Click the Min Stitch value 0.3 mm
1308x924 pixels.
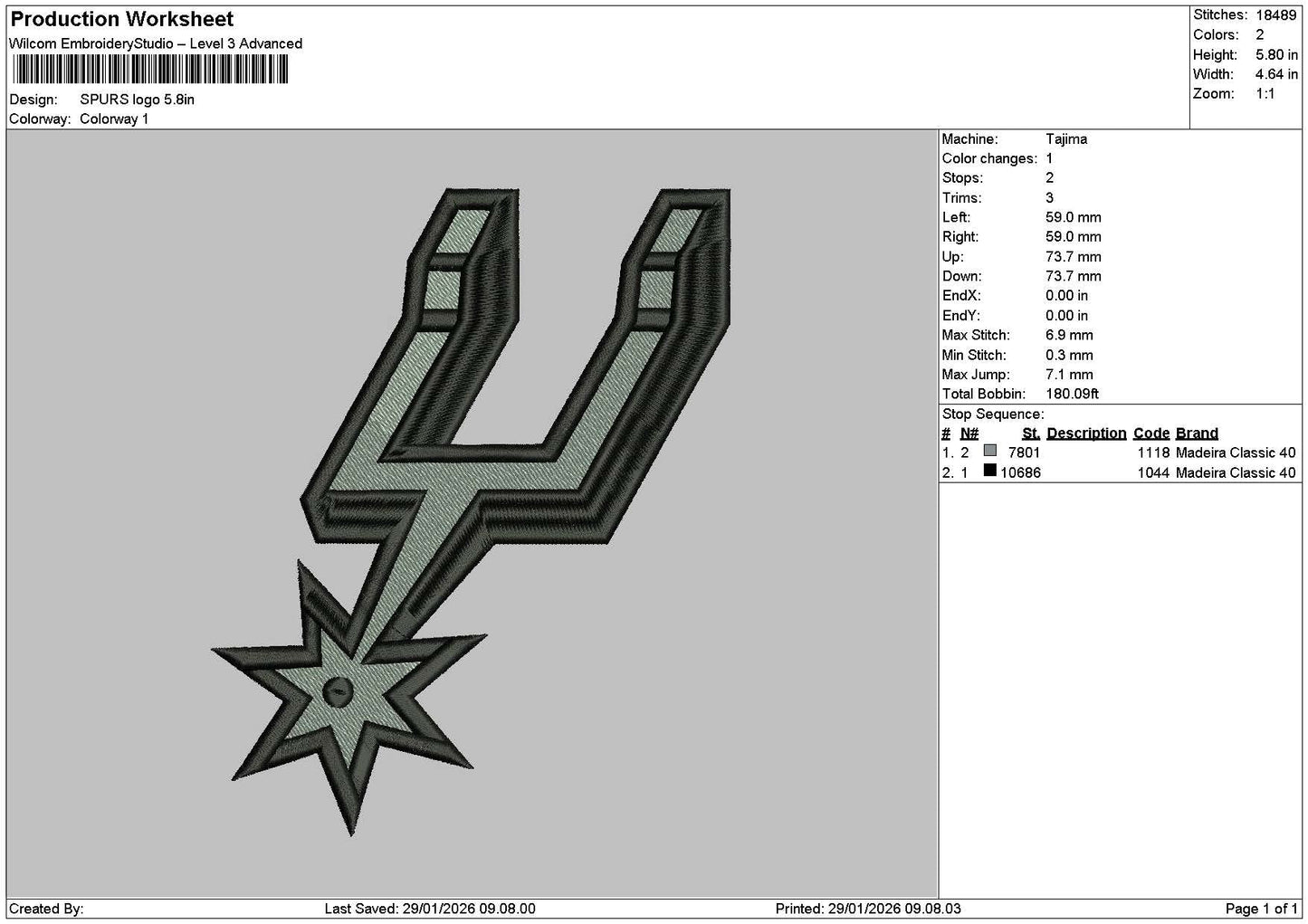[1069, 355]
